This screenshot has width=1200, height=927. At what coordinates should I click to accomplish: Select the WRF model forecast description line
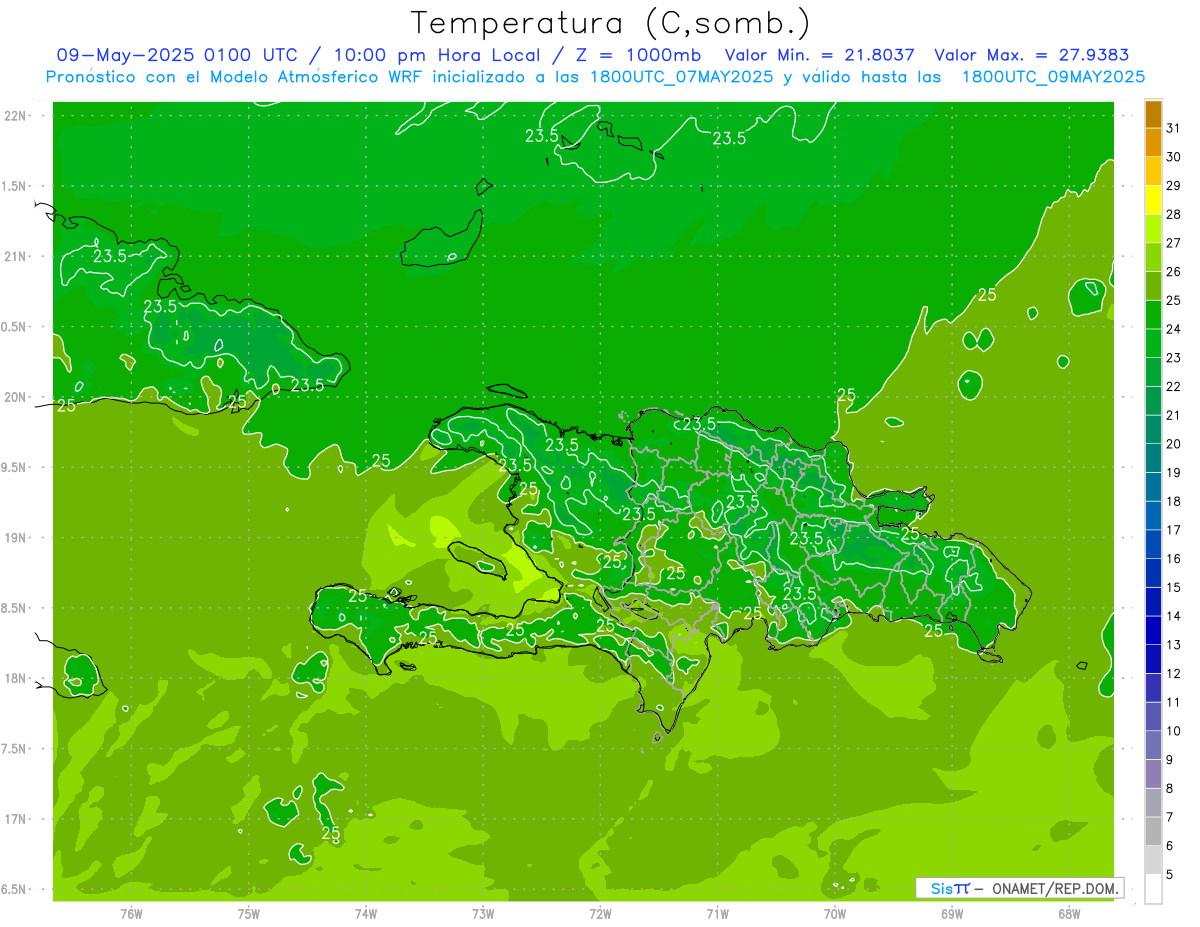coord(596,76)
